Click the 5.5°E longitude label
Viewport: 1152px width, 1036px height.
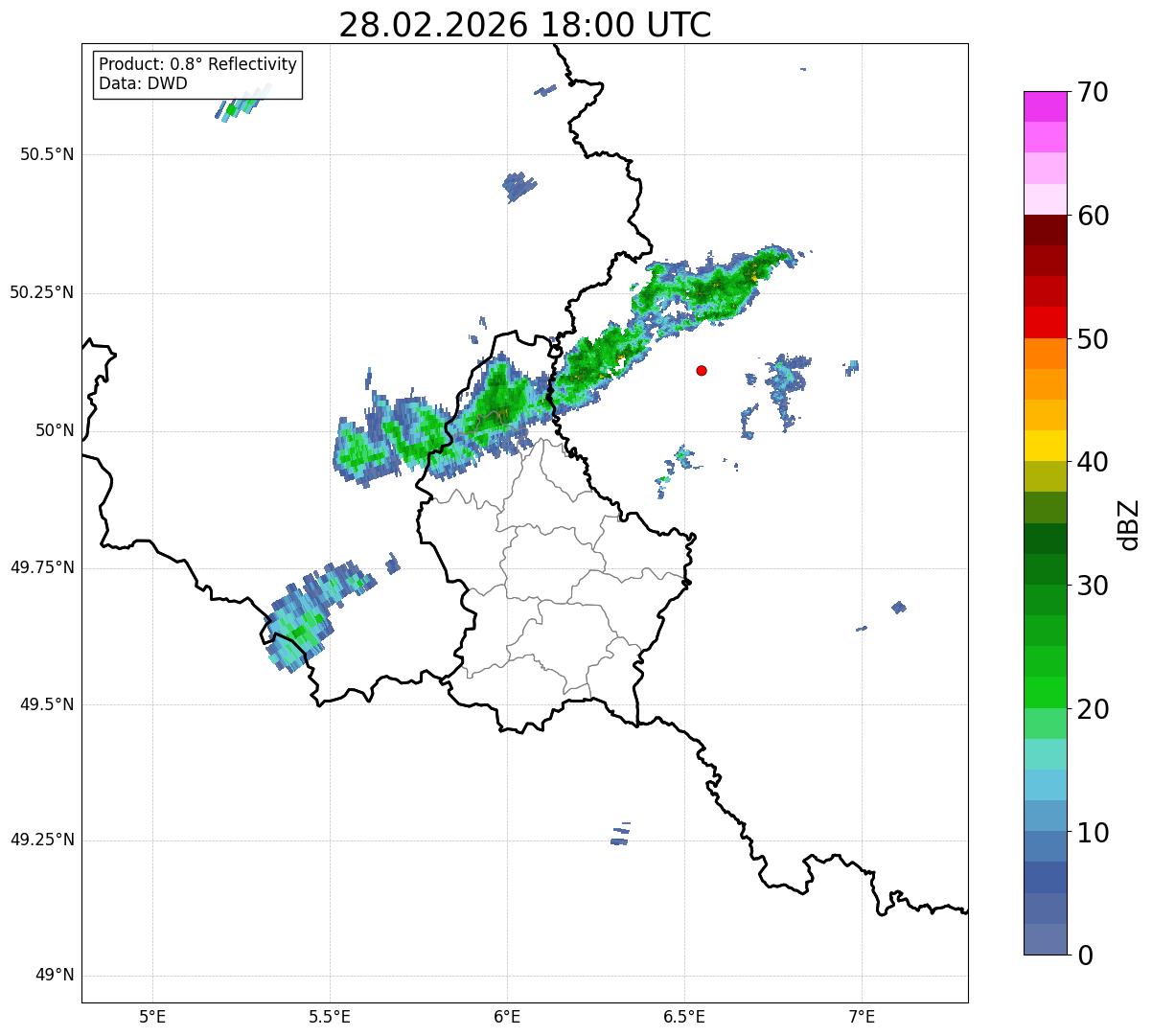330,1016
